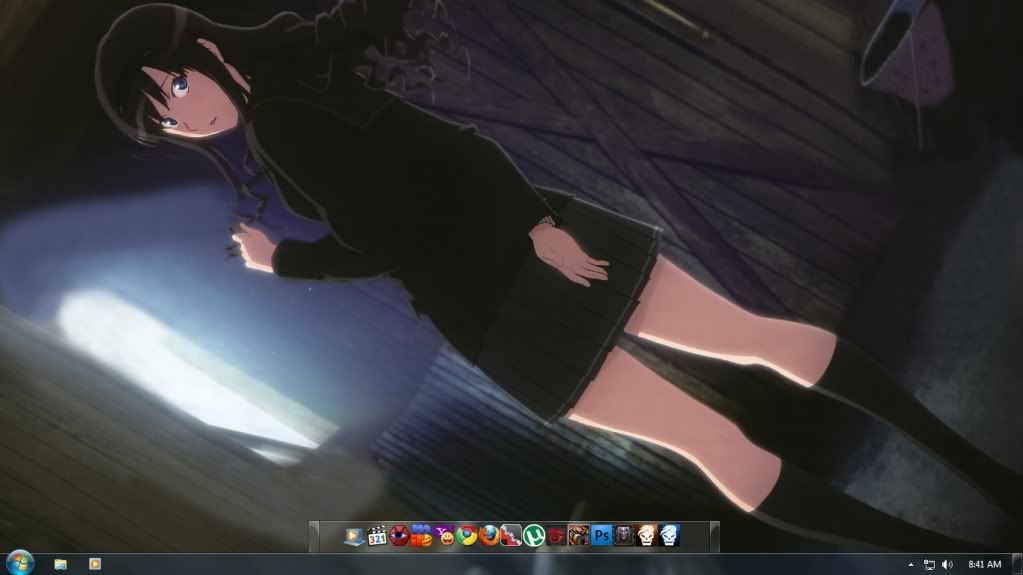Open the red zigzag icon in dock
Screen dimensions: 1023x575
tap(511, 536)
